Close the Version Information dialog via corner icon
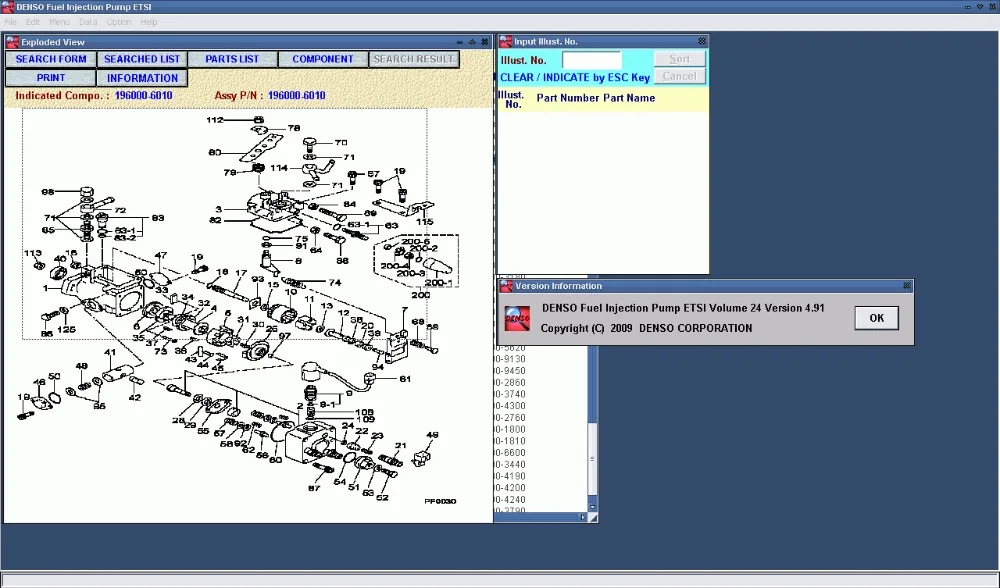The width and height of the screenshot is (1000, 588). coord(905,286)
